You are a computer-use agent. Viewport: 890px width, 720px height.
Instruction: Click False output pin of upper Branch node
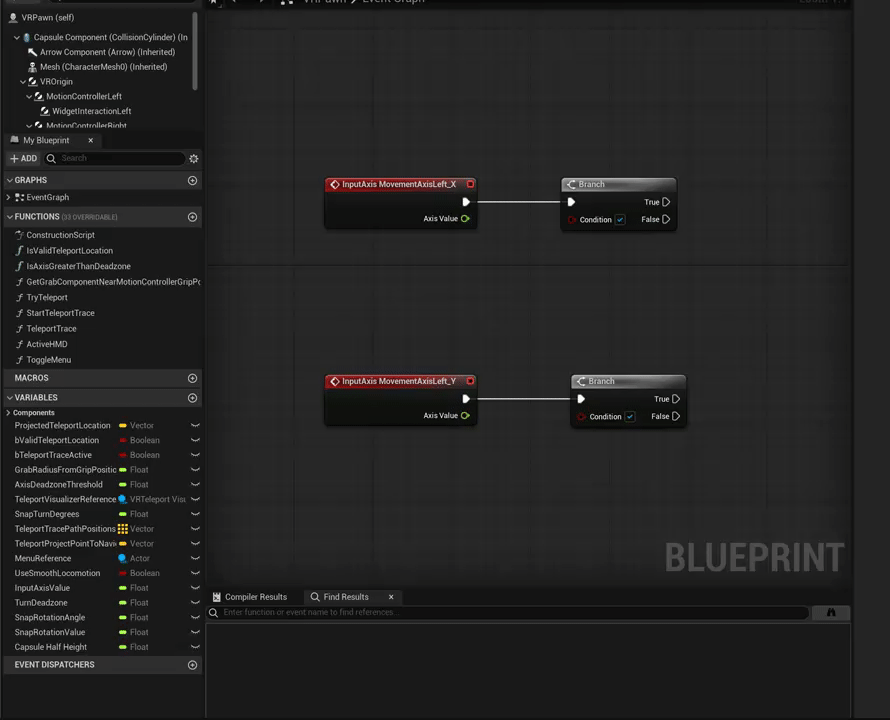(x=666, y=219)
